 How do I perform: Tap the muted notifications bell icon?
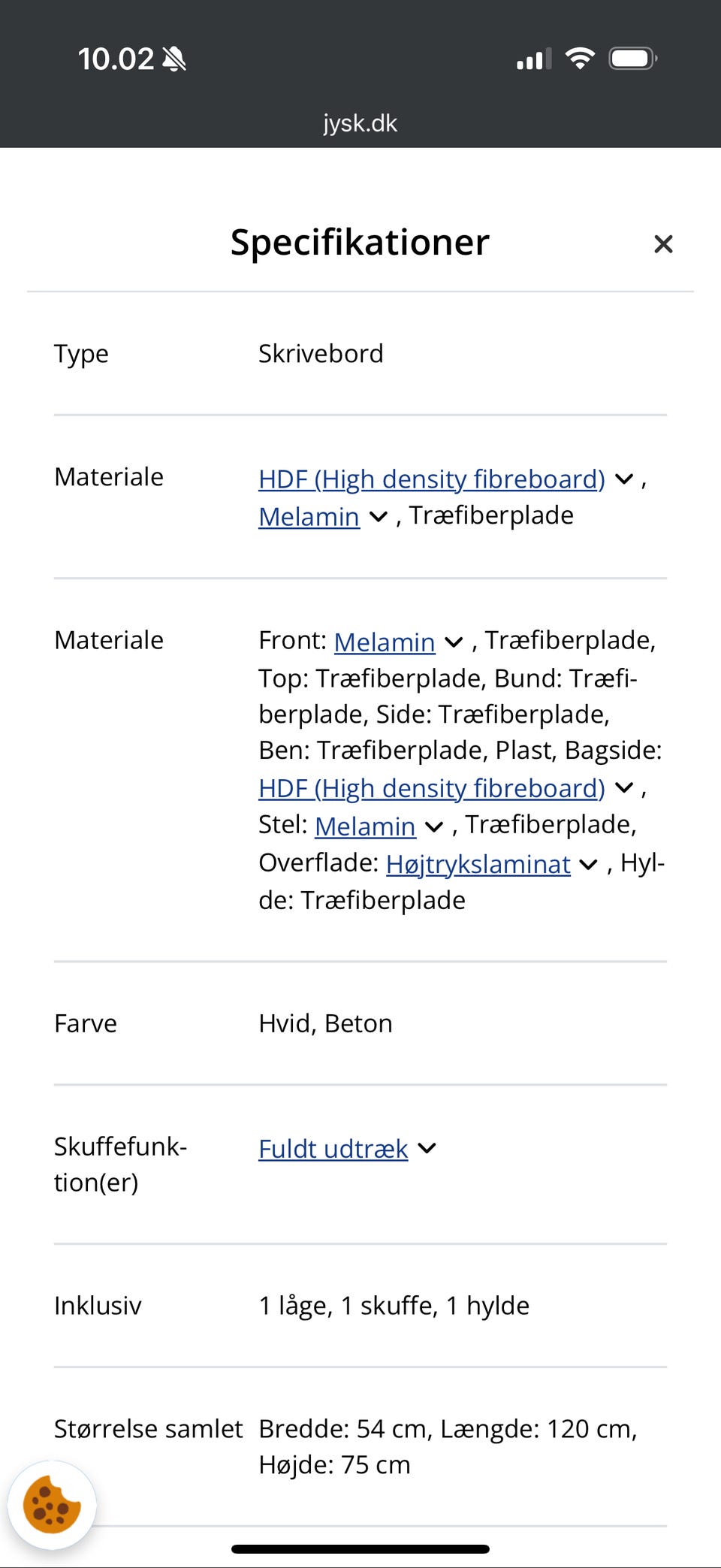coord(174,58)
